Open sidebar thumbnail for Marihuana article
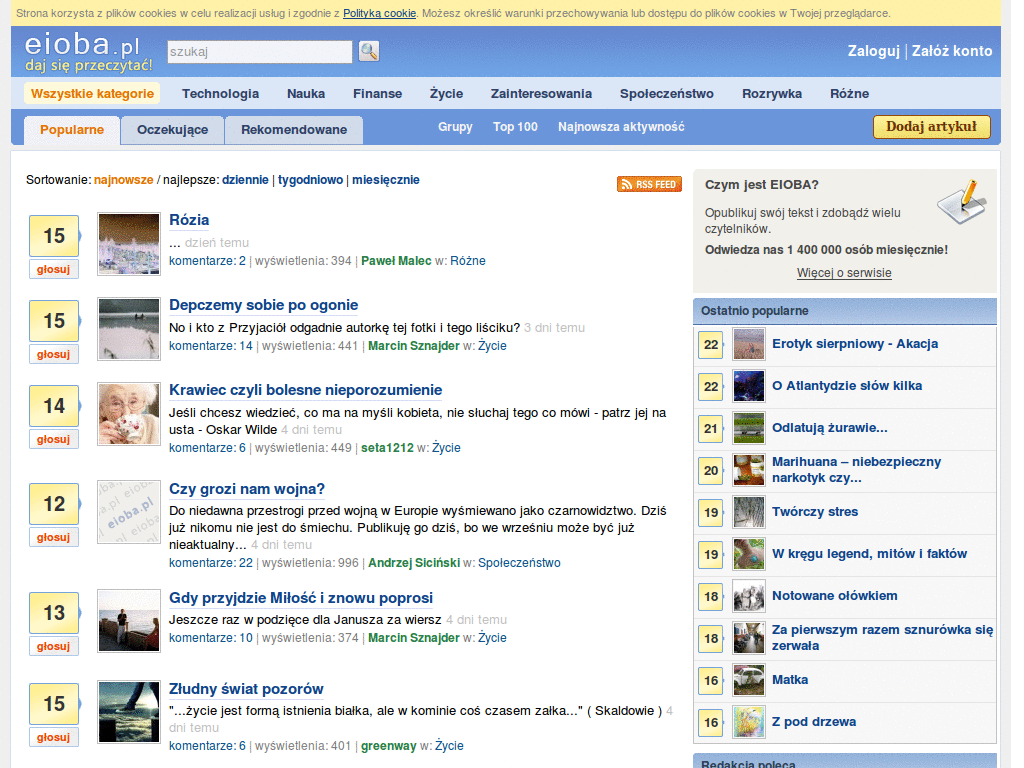Screen dimensions: 1024x768 tap(748, 470)
